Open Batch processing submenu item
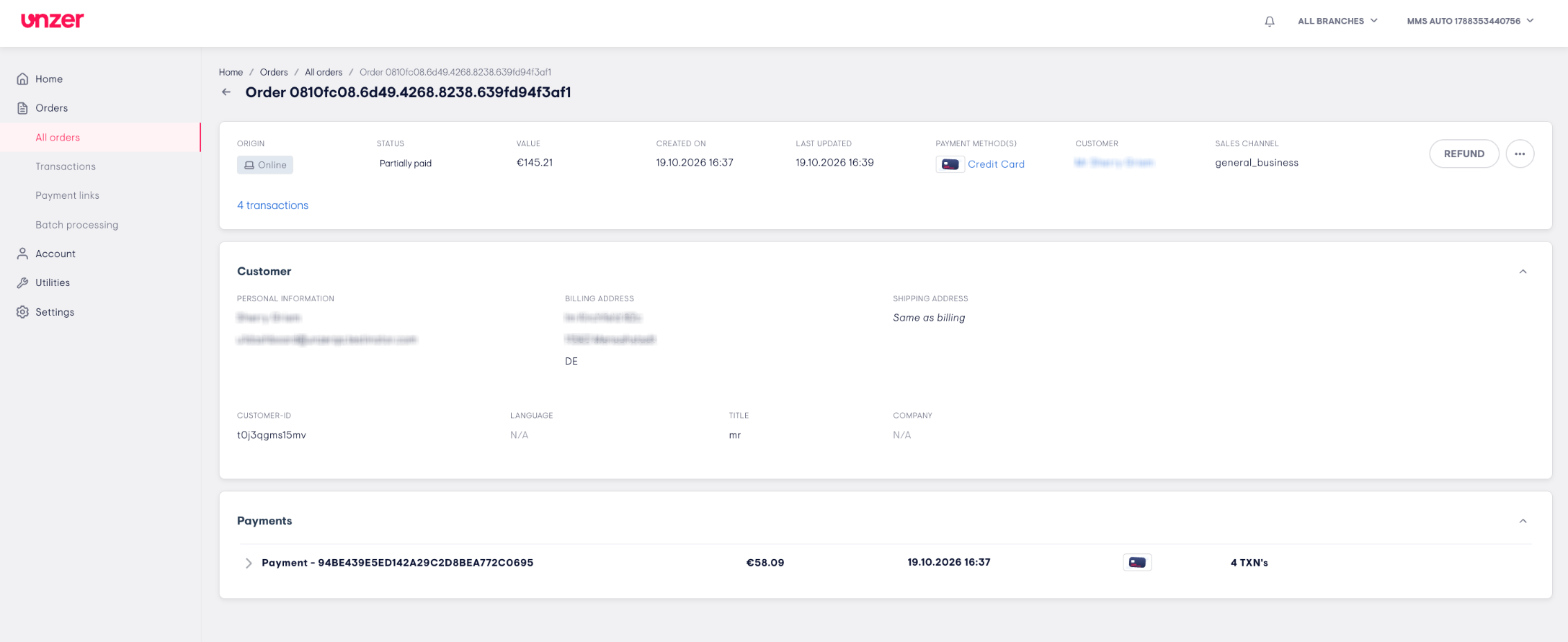The image size is (1568, 642). coord(76,225)
